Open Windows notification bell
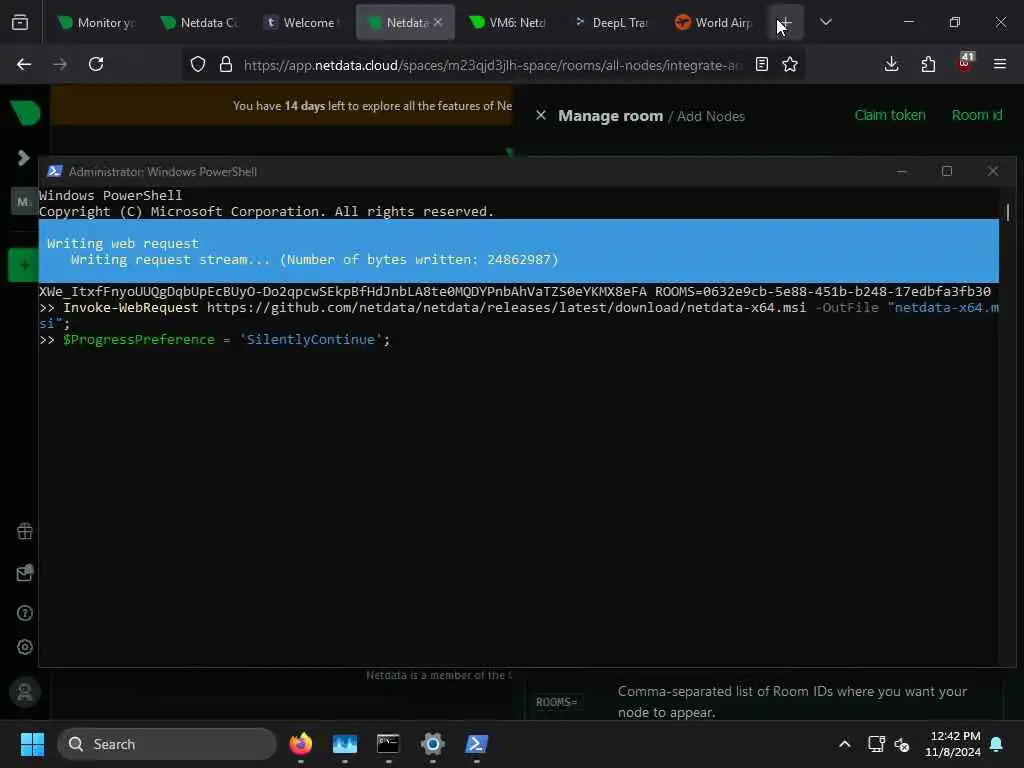The height and width of the screenshot is (768, 1024). [997, 744]
